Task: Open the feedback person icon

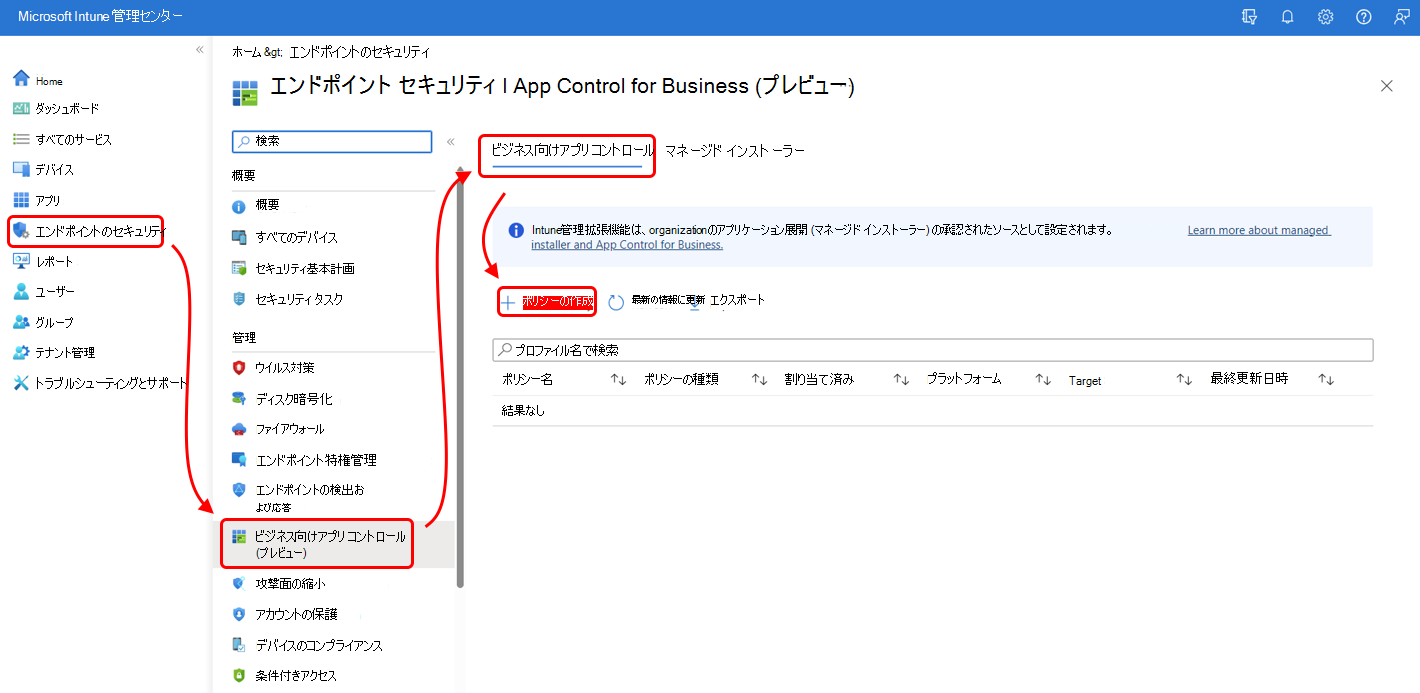Action: (1402, 17)
